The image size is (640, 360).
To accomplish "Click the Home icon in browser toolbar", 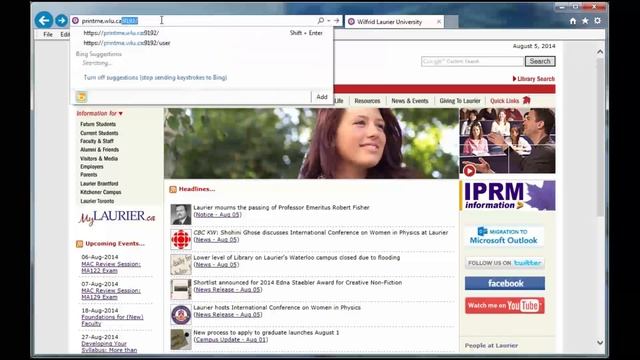I will tap(573, 21).
